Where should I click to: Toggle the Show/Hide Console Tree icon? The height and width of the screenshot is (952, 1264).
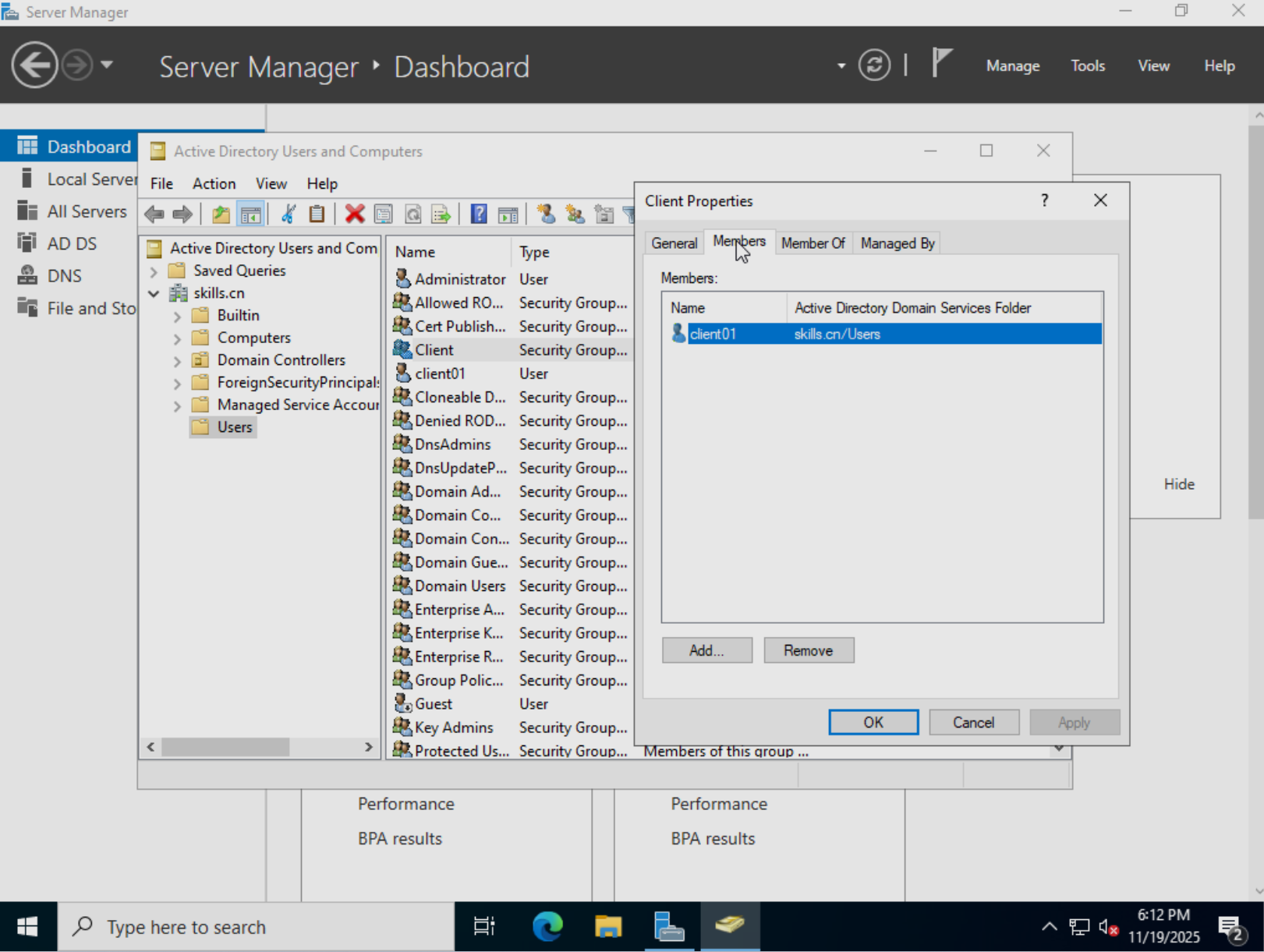pos(250,214)
